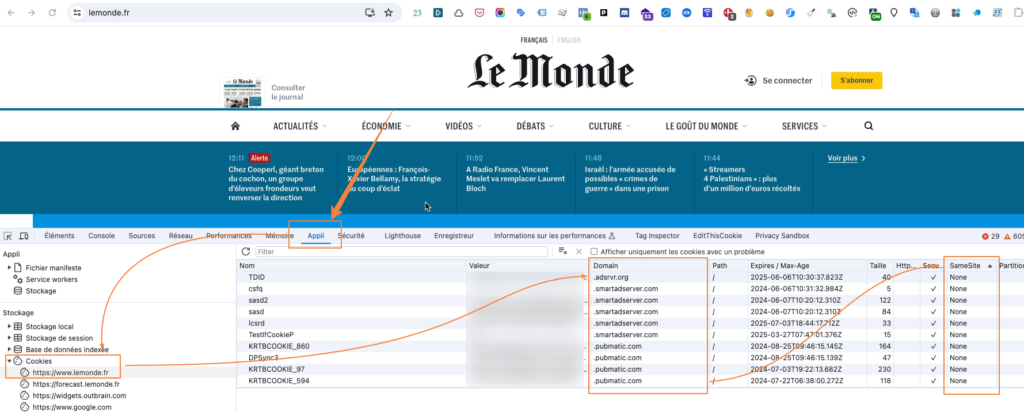Screen dimensions: 1024x412
Task: Open the red Pocket extension icon
Action: click(479, 12)
